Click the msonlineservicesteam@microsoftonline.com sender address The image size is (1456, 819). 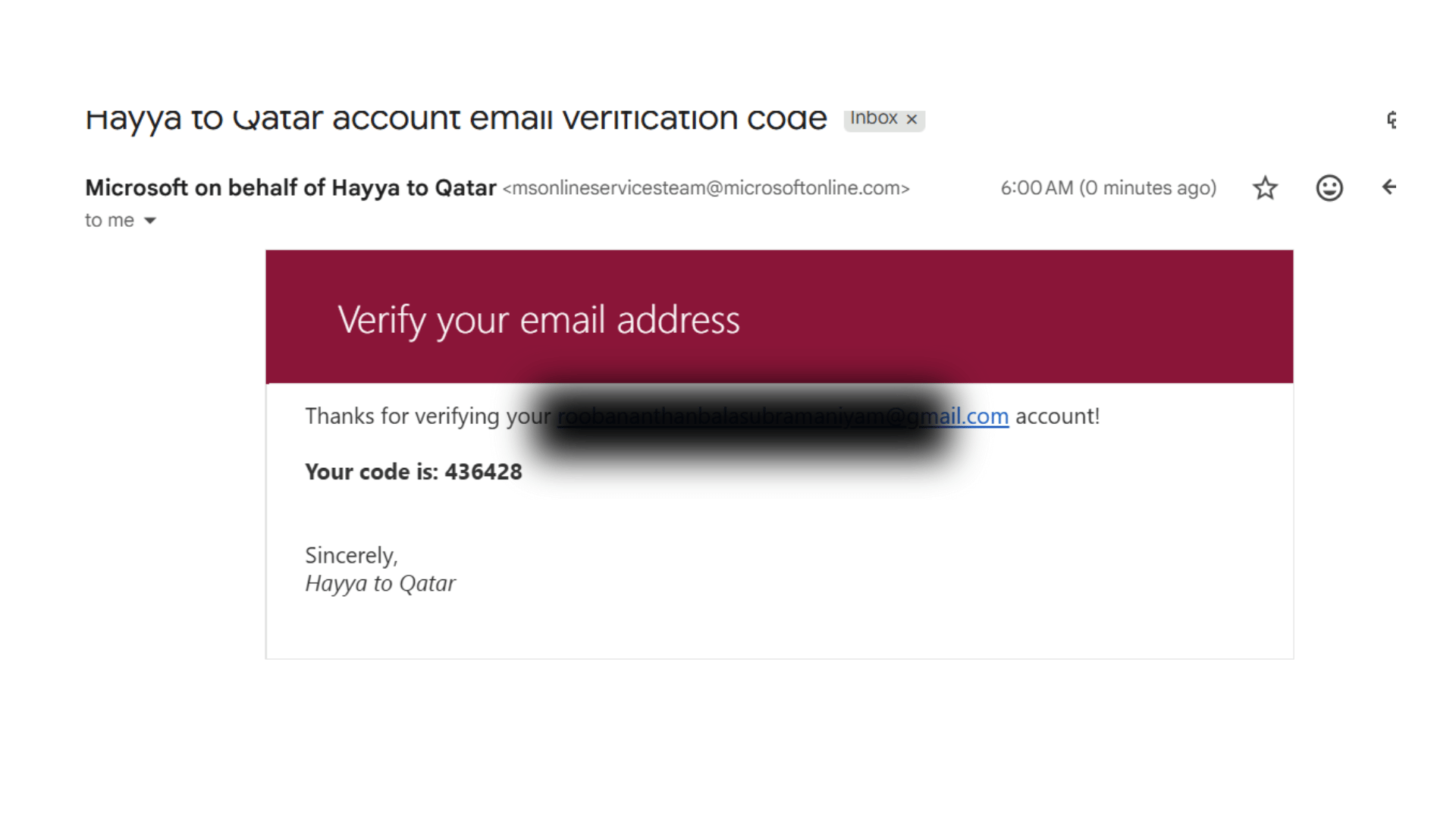705,188
